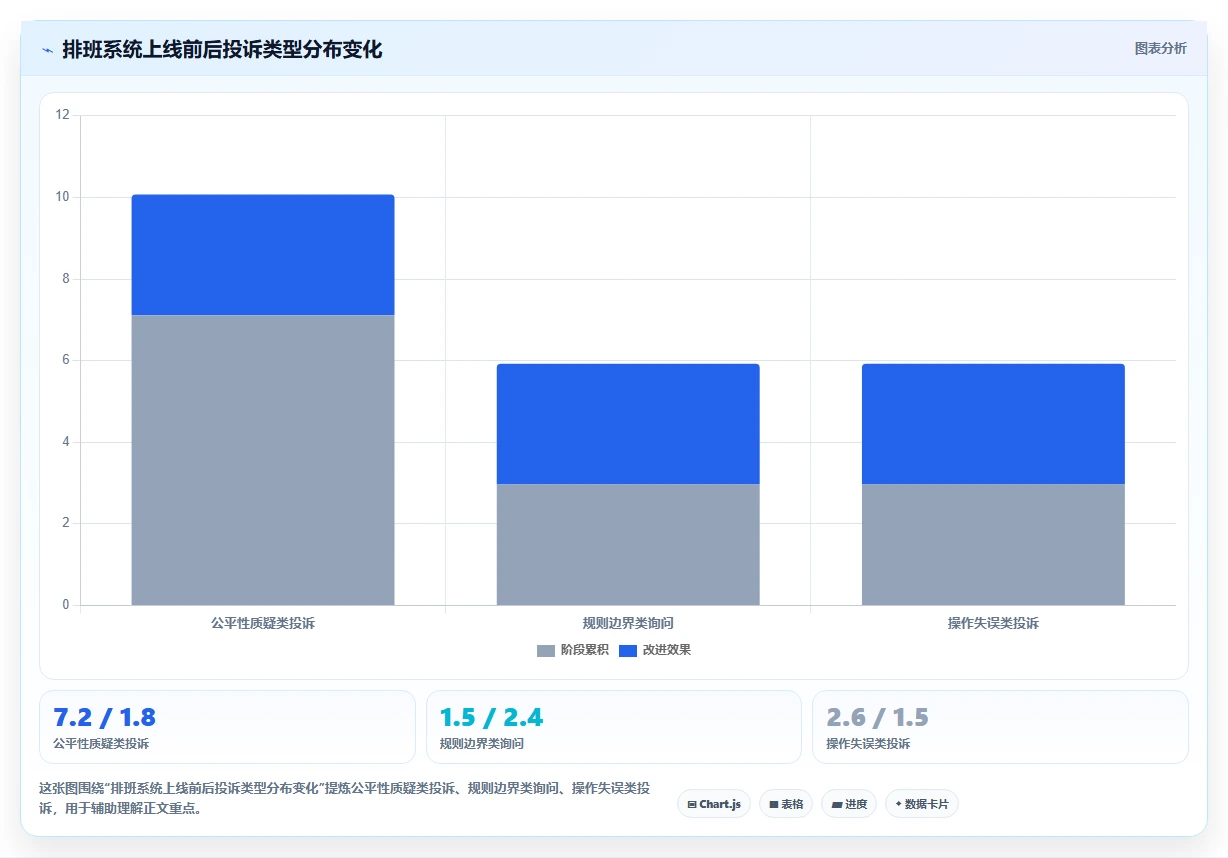Screen dimensions: 1228x858
Task: Select the blue segment of 公平性质疑类投诉 bar
Action: point(263,255)
